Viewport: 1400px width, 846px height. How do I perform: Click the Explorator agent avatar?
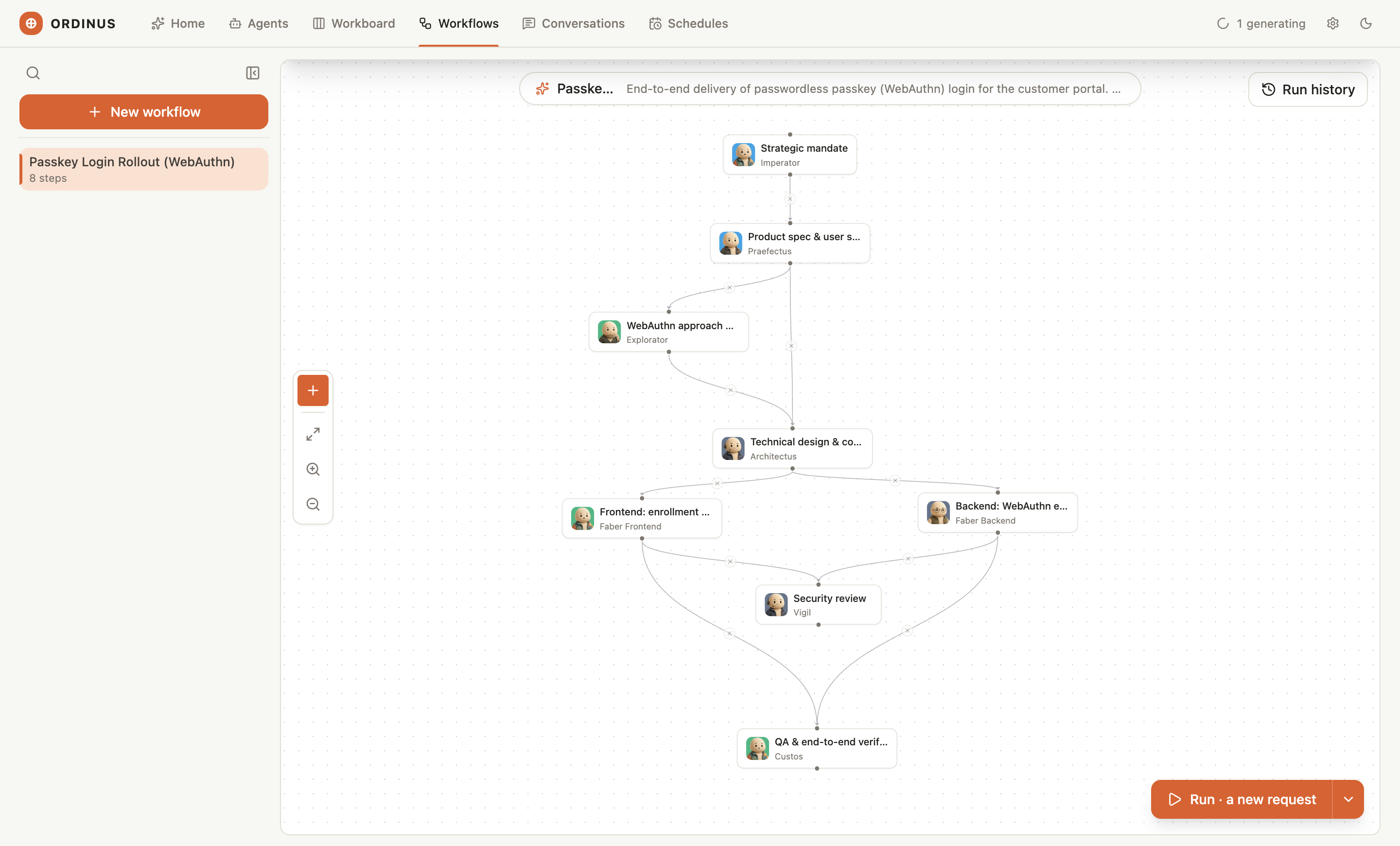(x=609, y=332)
